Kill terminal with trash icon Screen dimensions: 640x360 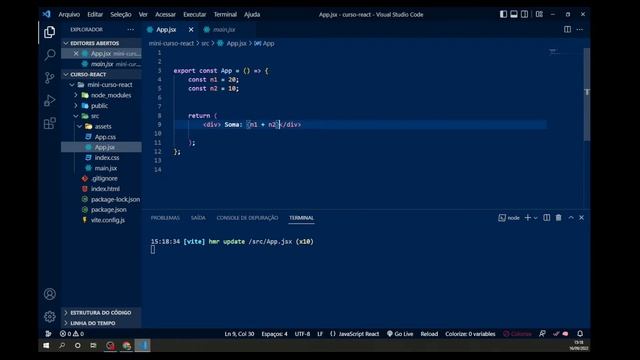558,218
